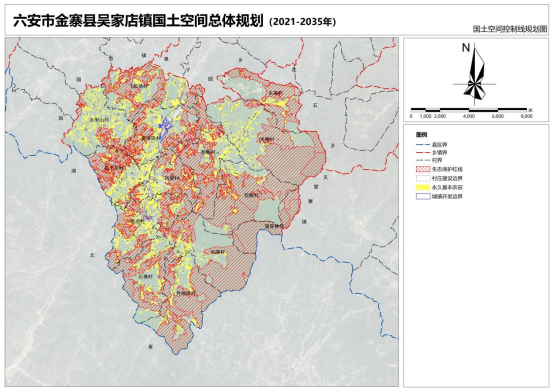Click the 8,000 scale bar end label
The width and height of the screenshot is (554, 391).
[x=526, y=116]
